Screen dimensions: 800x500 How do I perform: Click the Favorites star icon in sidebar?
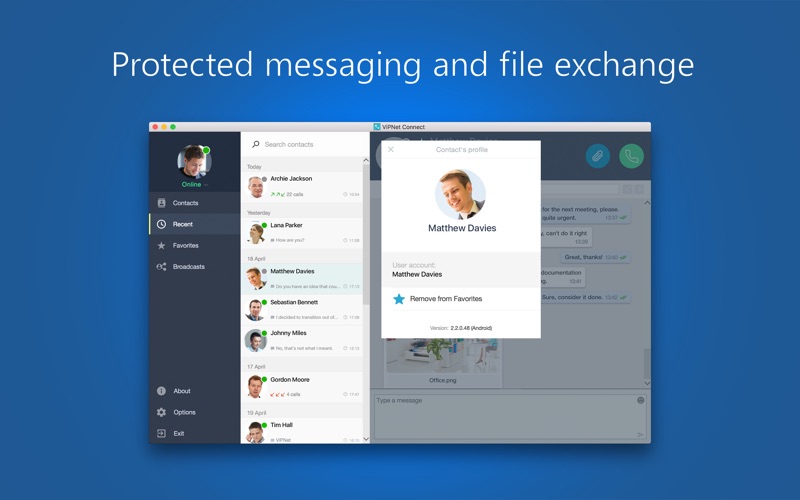(161, 245)
